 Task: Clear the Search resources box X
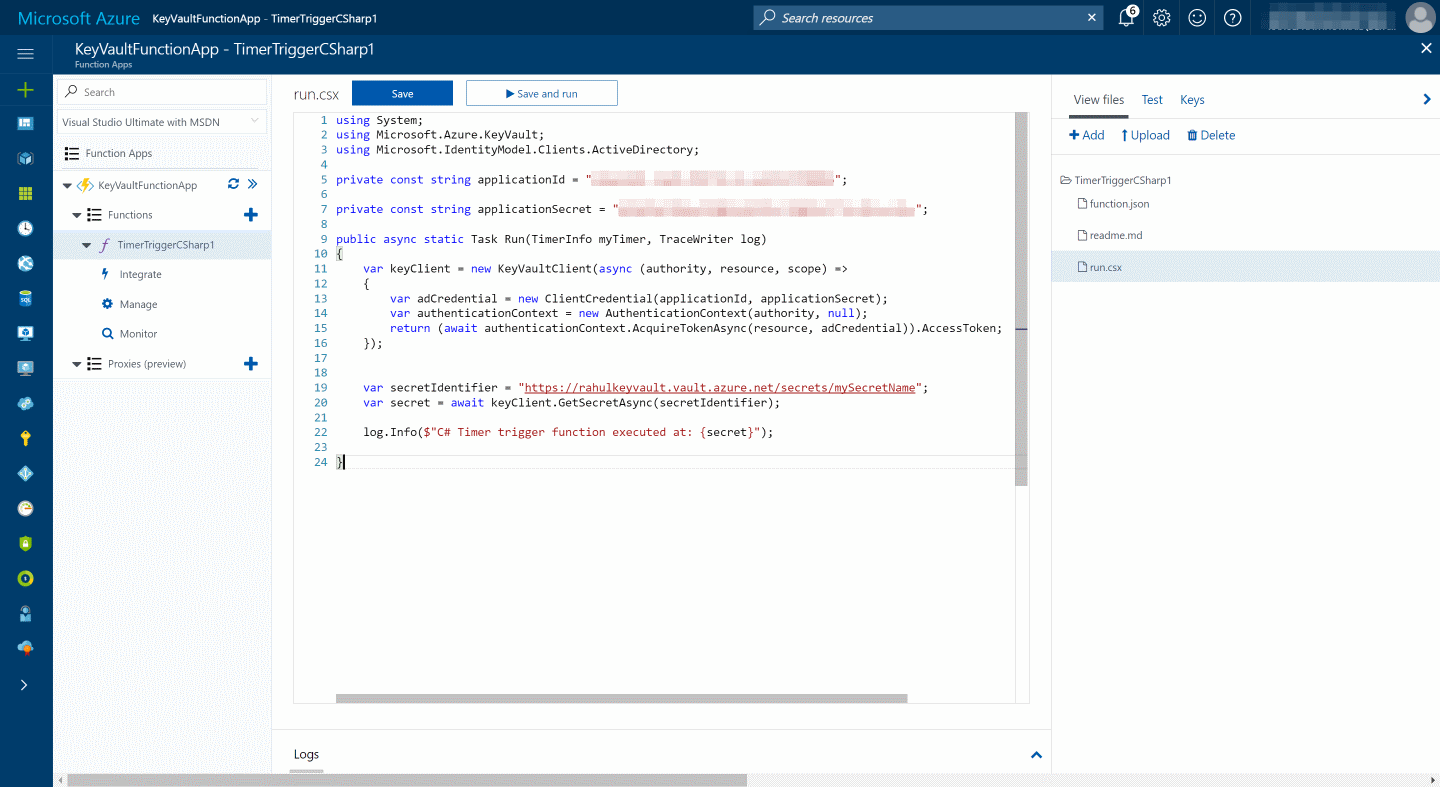pos(1092,17)
